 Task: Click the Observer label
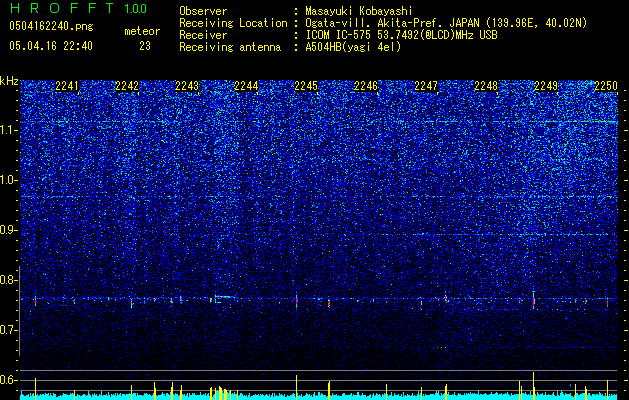[x=203, y=11]
